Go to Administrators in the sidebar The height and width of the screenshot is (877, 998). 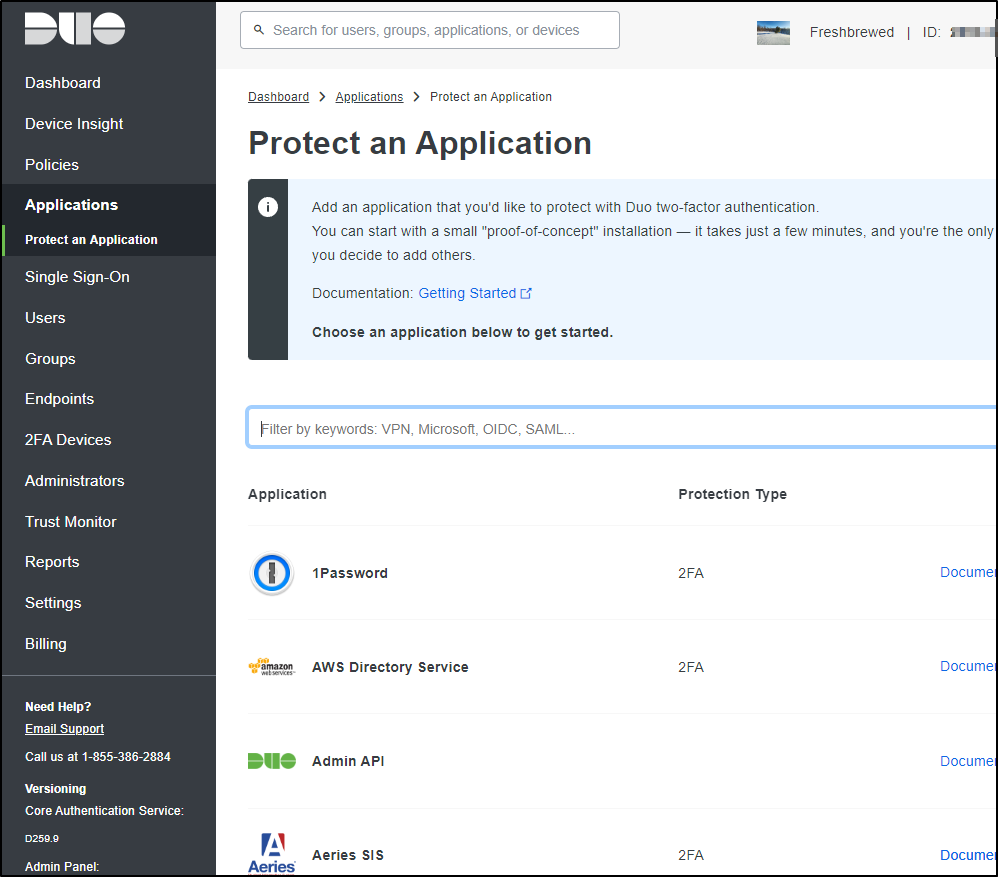(74, 481)
